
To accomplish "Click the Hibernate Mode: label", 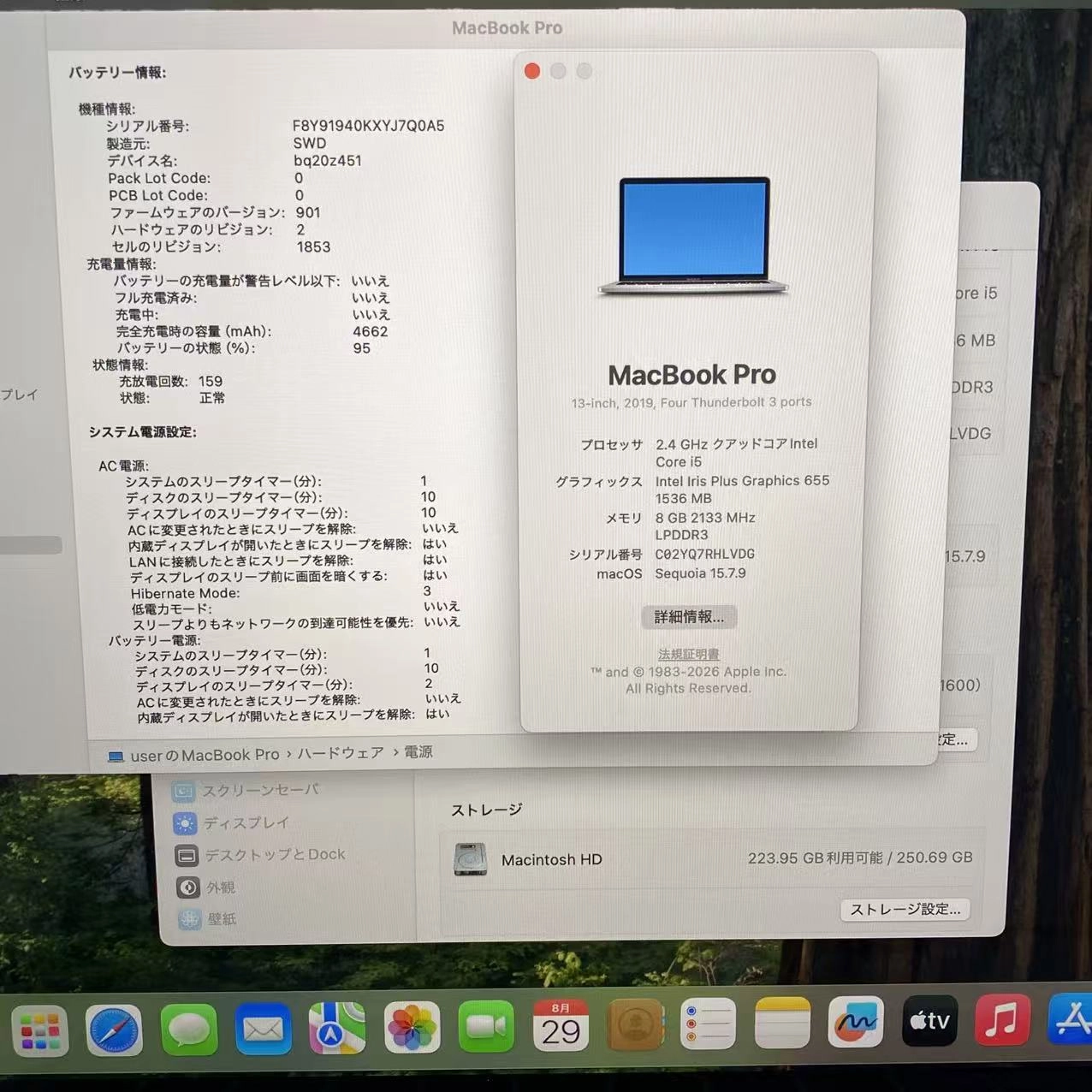I will (x=186, y=593).
